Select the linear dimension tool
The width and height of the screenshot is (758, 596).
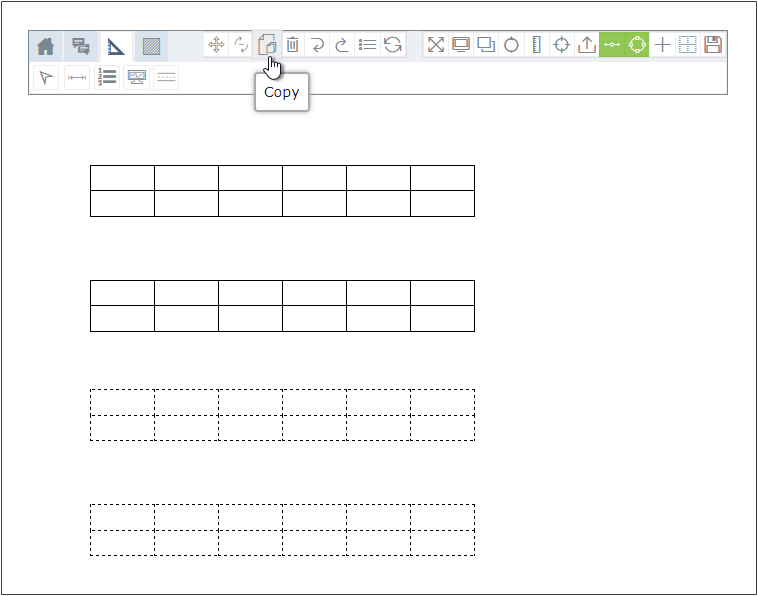pos(76,77)
